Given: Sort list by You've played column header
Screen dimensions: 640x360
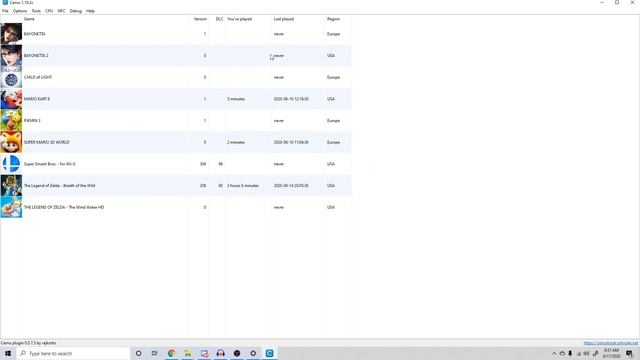Looking at the screenshot, I should [239, 19].
